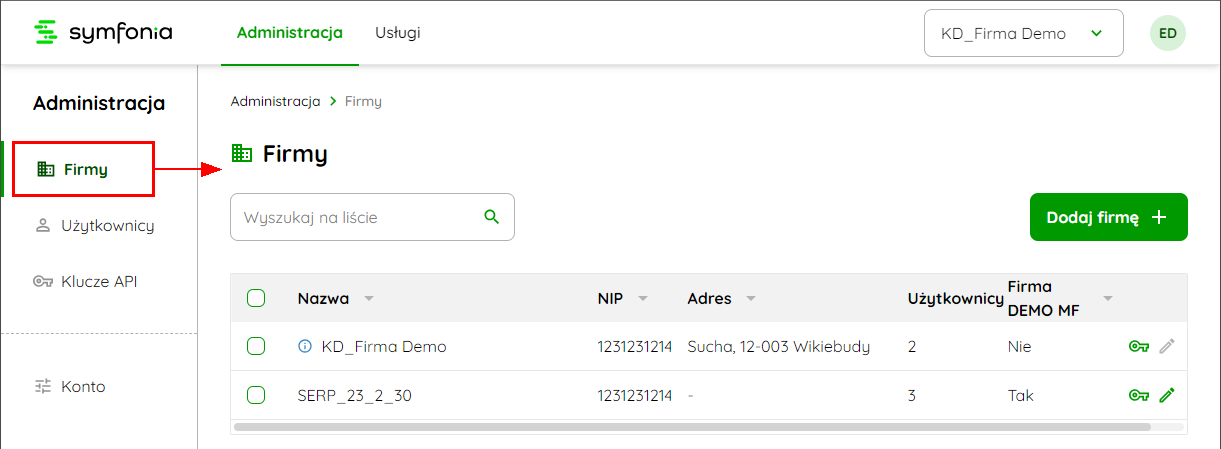Image resolution: width=1221 pixels, height=449 pixels.
Task: Click the edit pencil for SERP_23_2_30
Action: tap(1167, 396)
